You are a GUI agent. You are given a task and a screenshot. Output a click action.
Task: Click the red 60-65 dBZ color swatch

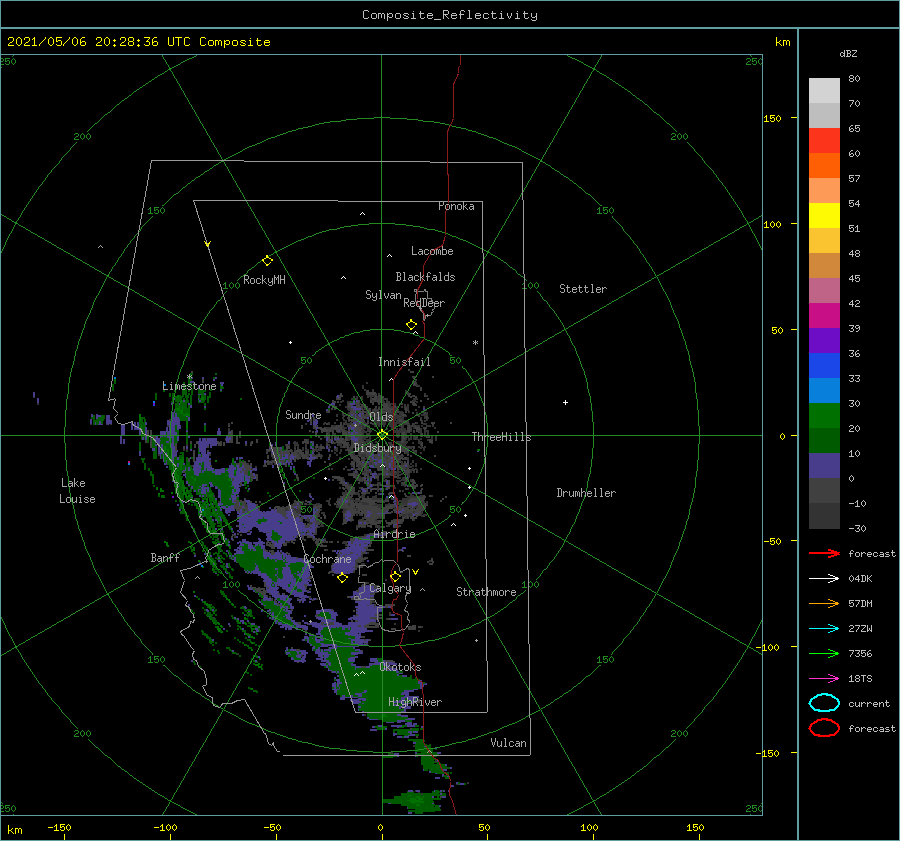click(x=824, y=141)
